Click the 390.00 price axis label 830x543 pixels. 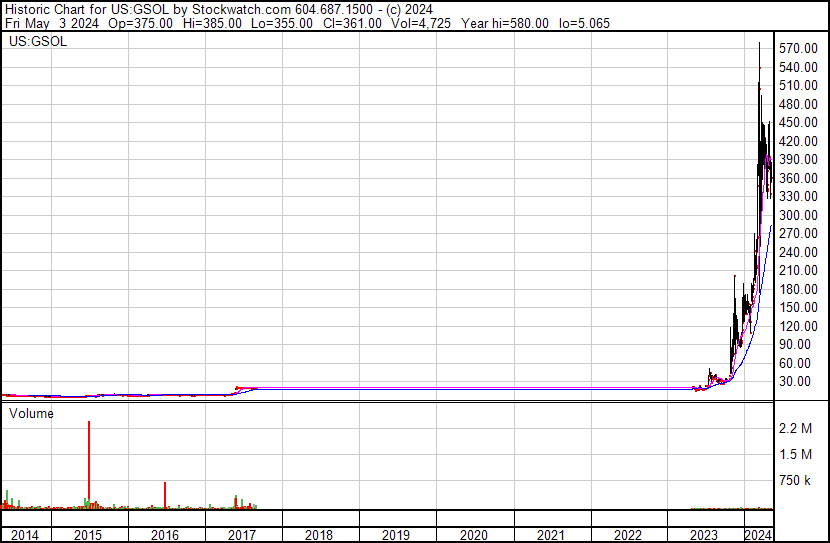point(798,159)
